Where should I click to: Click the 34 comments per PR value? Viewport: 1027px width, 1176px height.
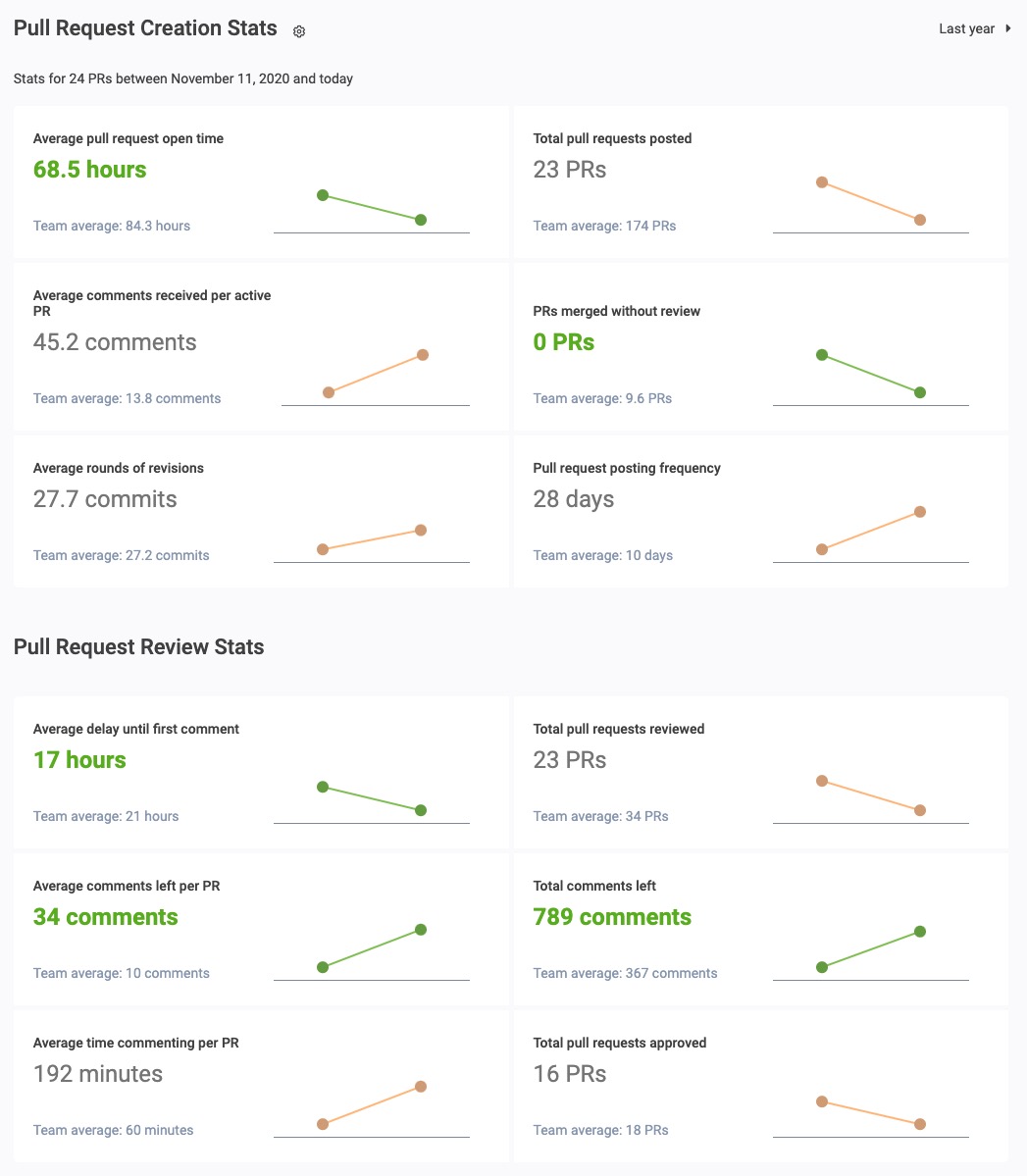[106, 917]
